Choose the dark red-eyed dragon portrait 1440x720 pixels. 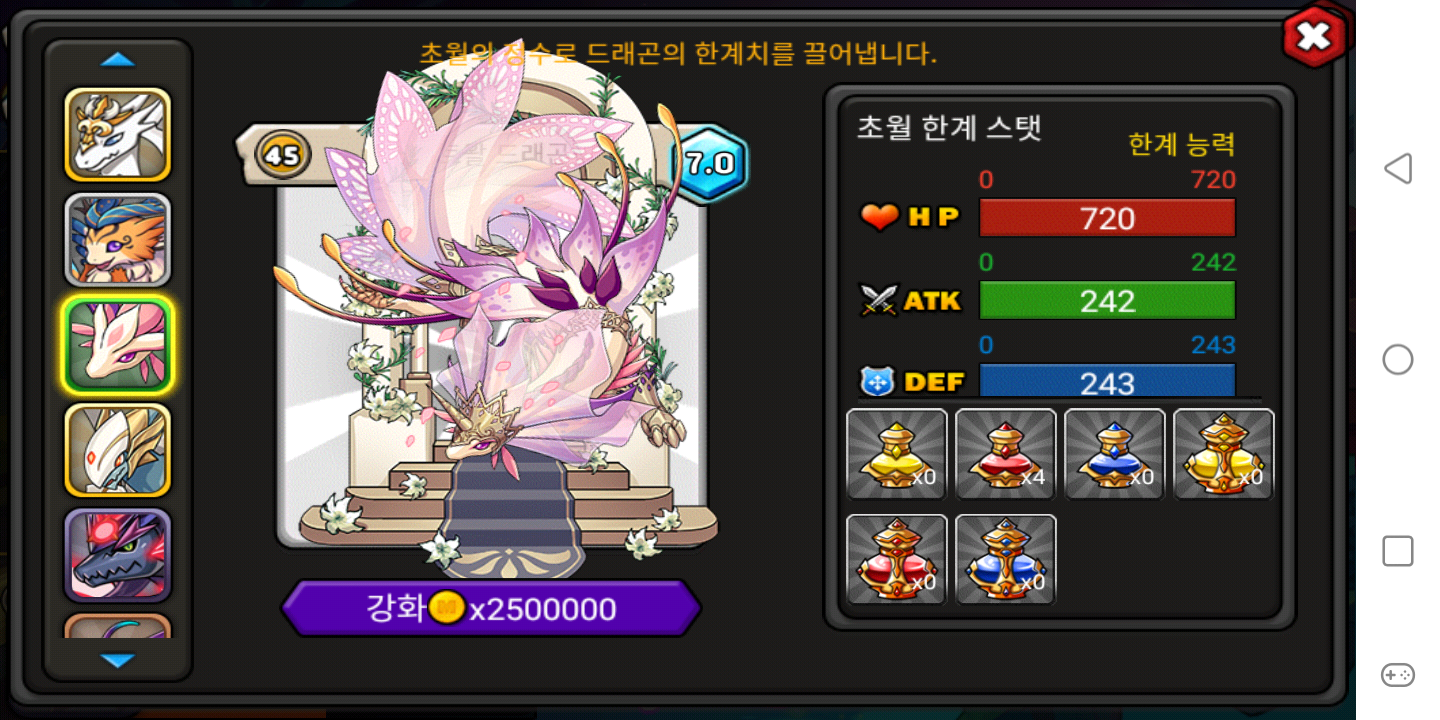click(118, 555)
